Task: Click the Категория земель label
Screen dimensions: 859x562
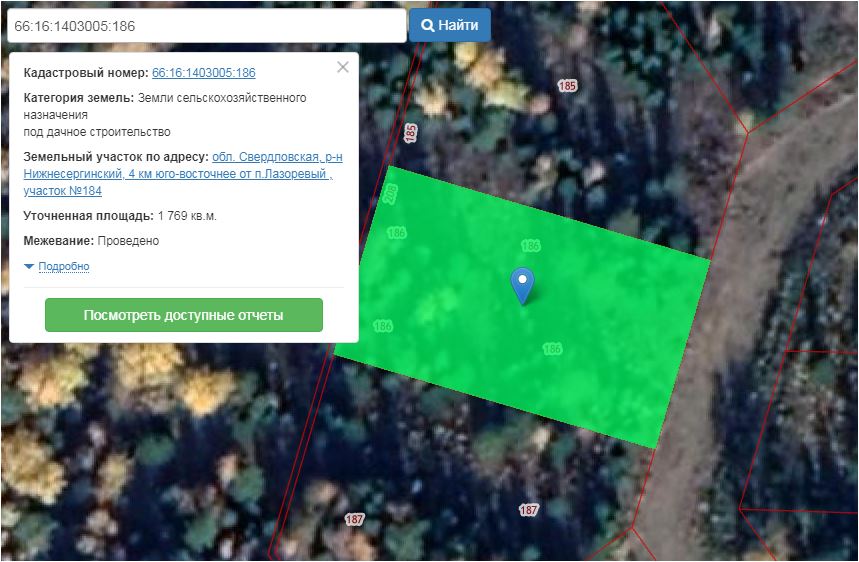Action: [x=78, y=98]
